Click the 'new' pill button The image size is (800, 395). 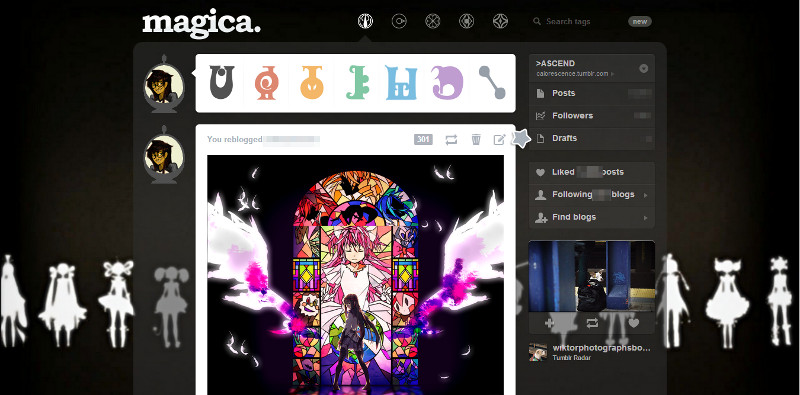[640, 21]
